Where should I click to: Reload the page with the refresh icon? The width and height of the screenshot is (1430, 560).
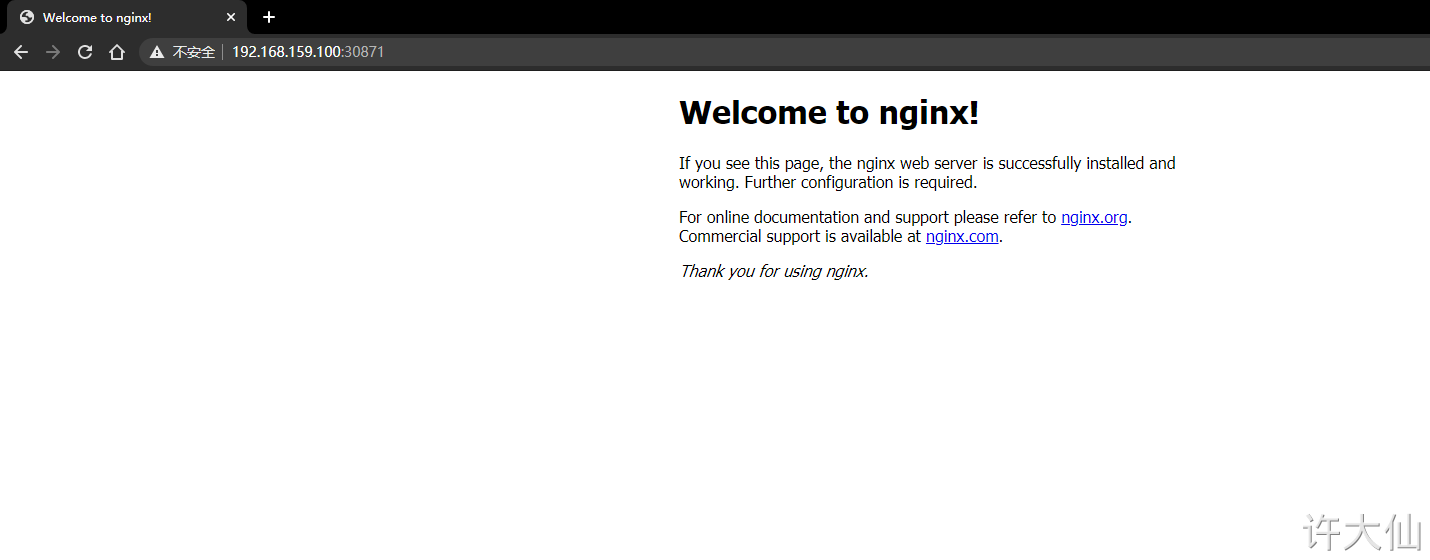[85, 52]
